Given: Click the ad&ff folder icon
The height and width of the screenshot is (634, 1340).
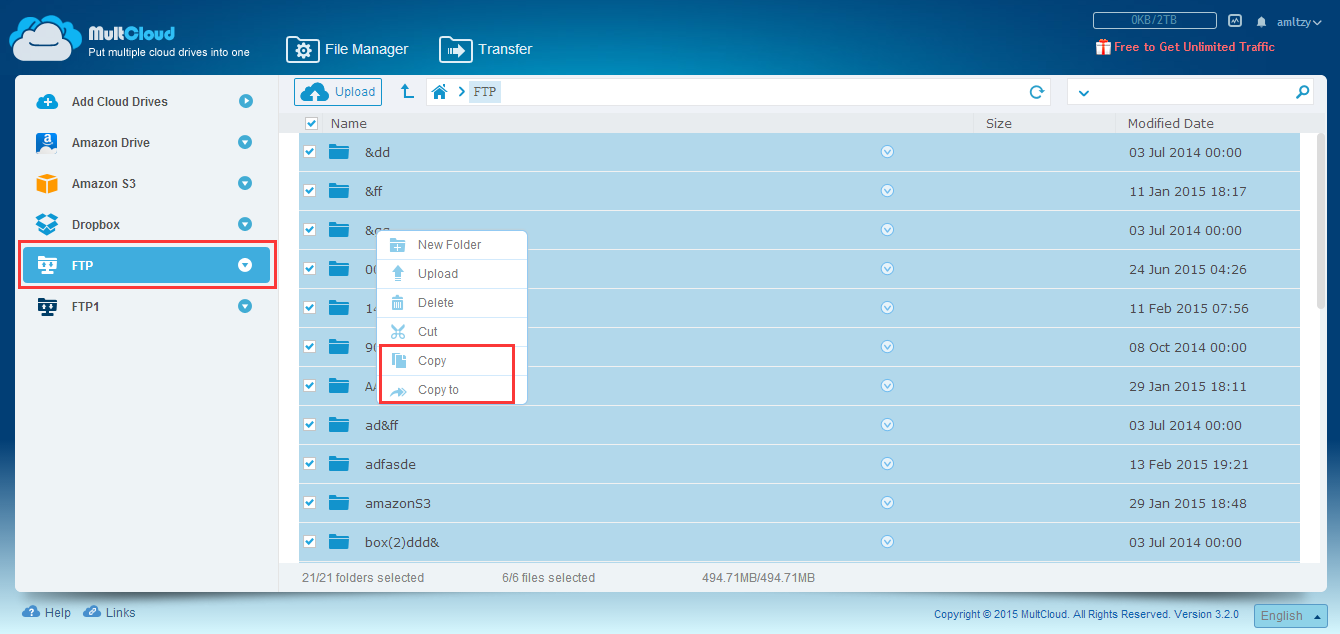Looking at the screenshot, I should 339,425.
